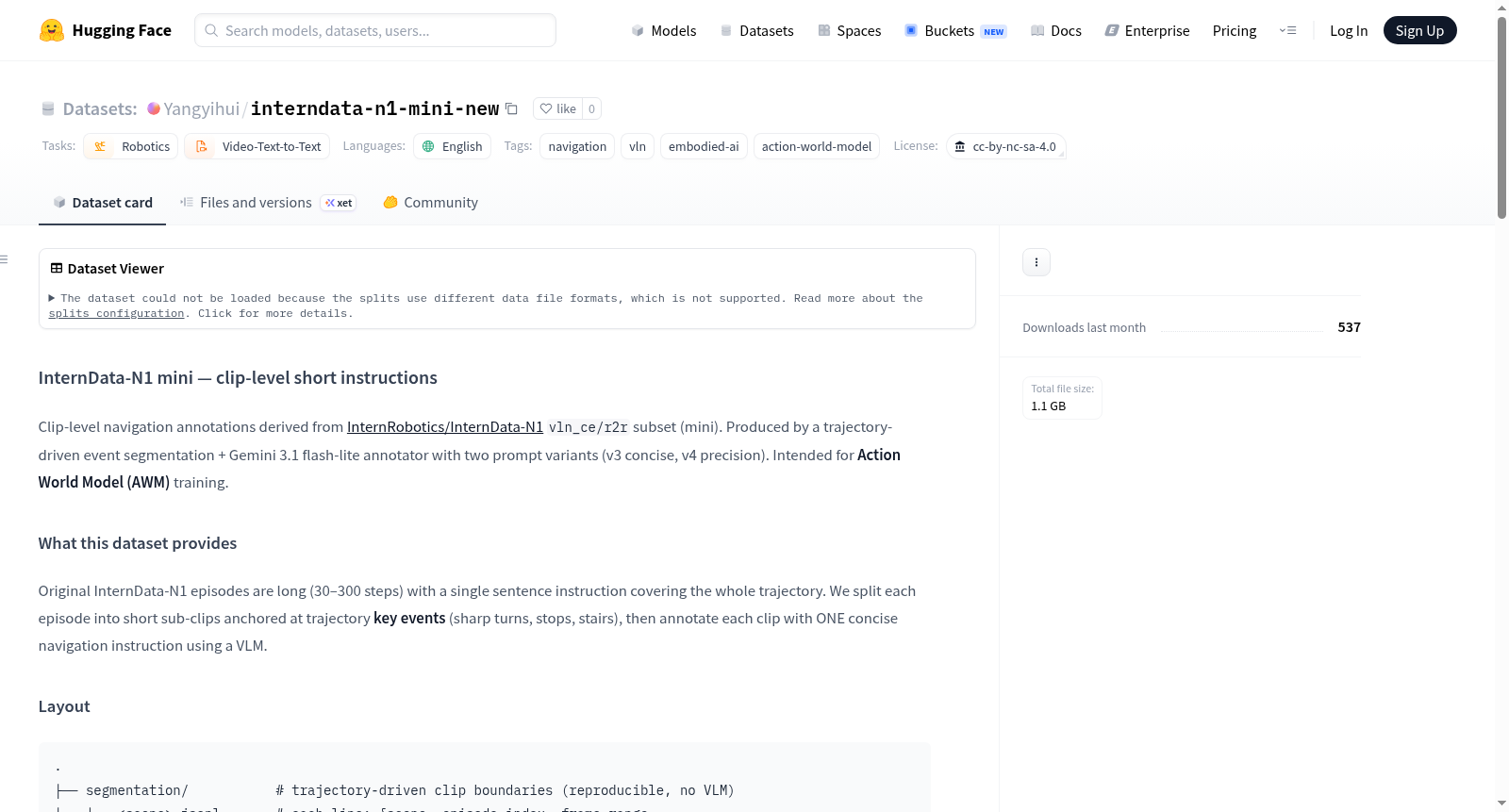Click the cc-by-nc-sa-4.0 license tag

pos(1006,146)
